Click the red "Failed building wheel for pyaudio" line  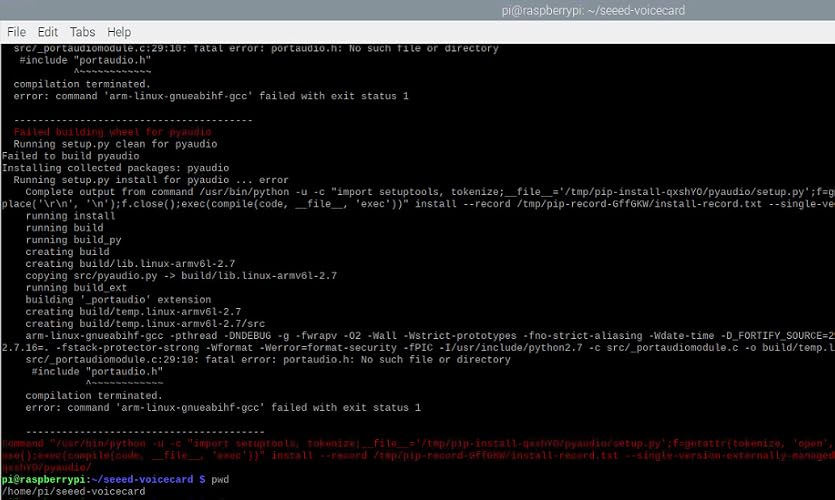coord(112,132)
